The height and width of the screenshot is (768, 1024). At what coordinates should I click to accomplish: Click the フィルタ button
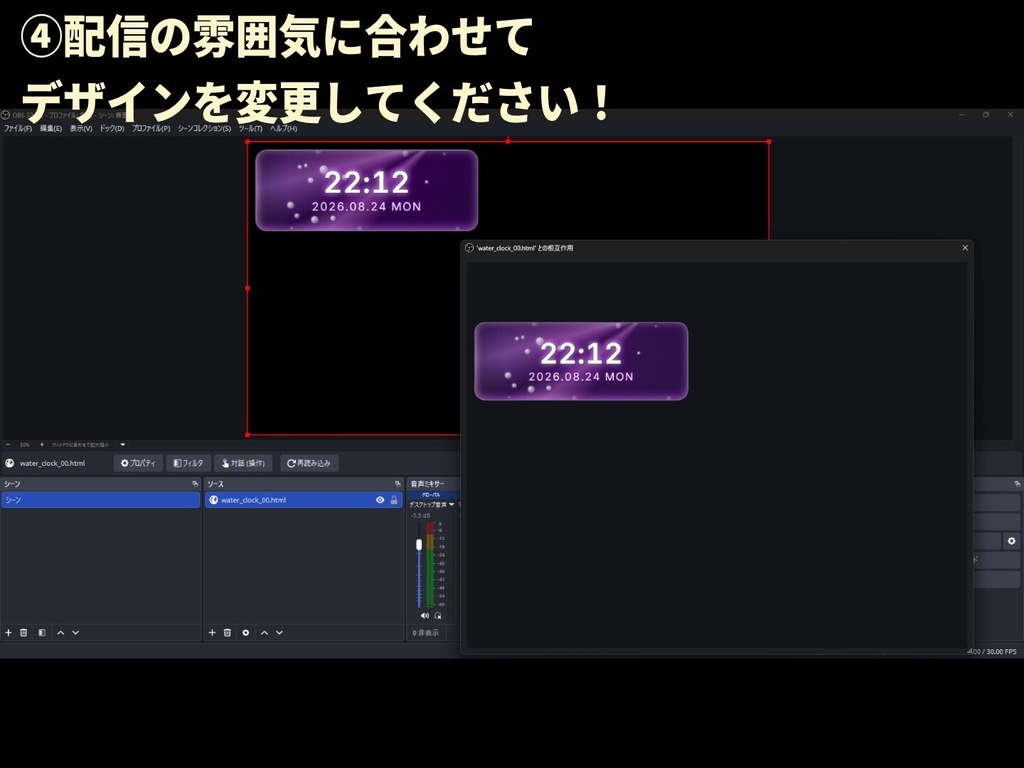(189, 463)
